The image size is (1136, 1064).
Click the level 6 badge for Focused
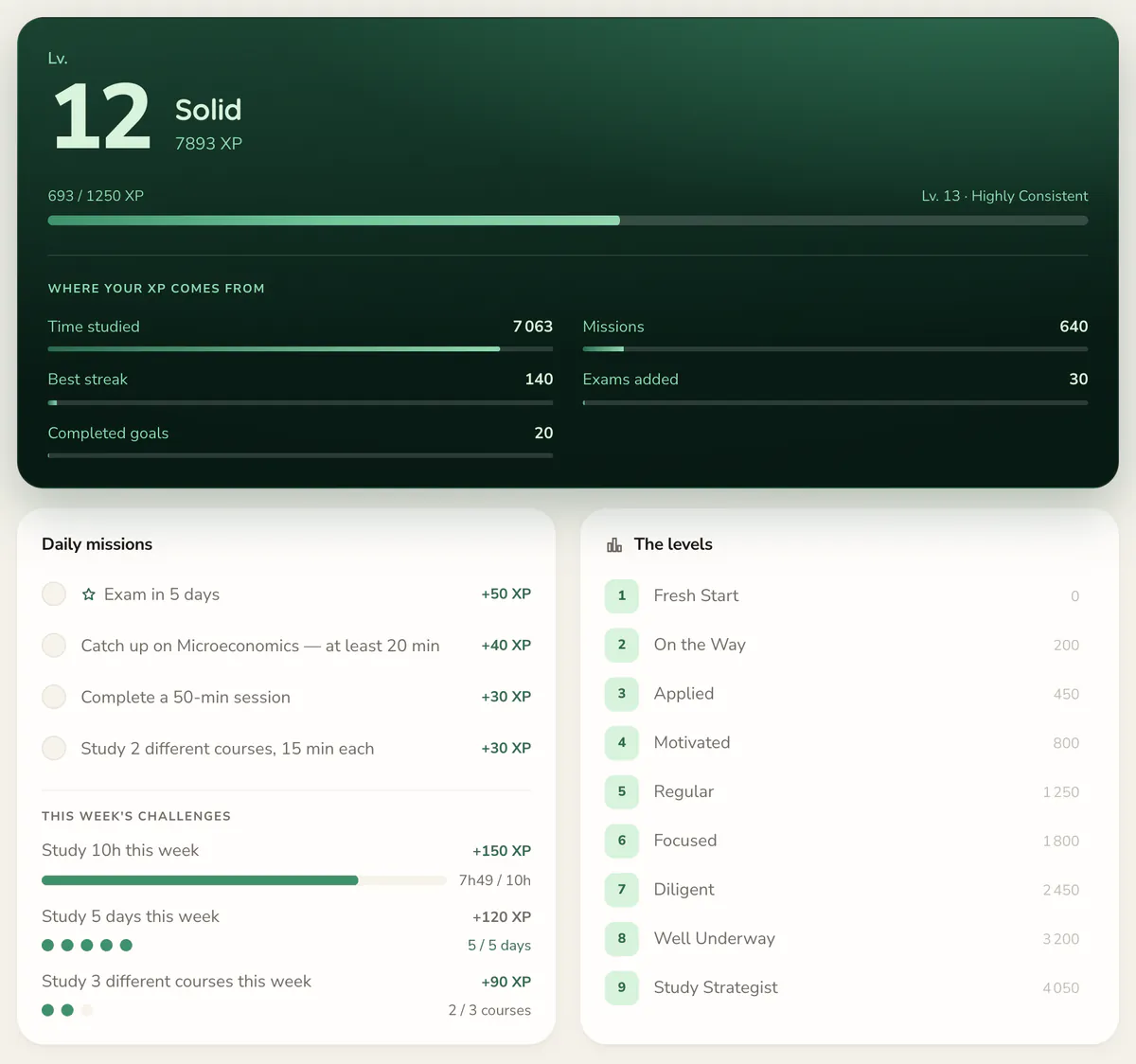point(622,841)
